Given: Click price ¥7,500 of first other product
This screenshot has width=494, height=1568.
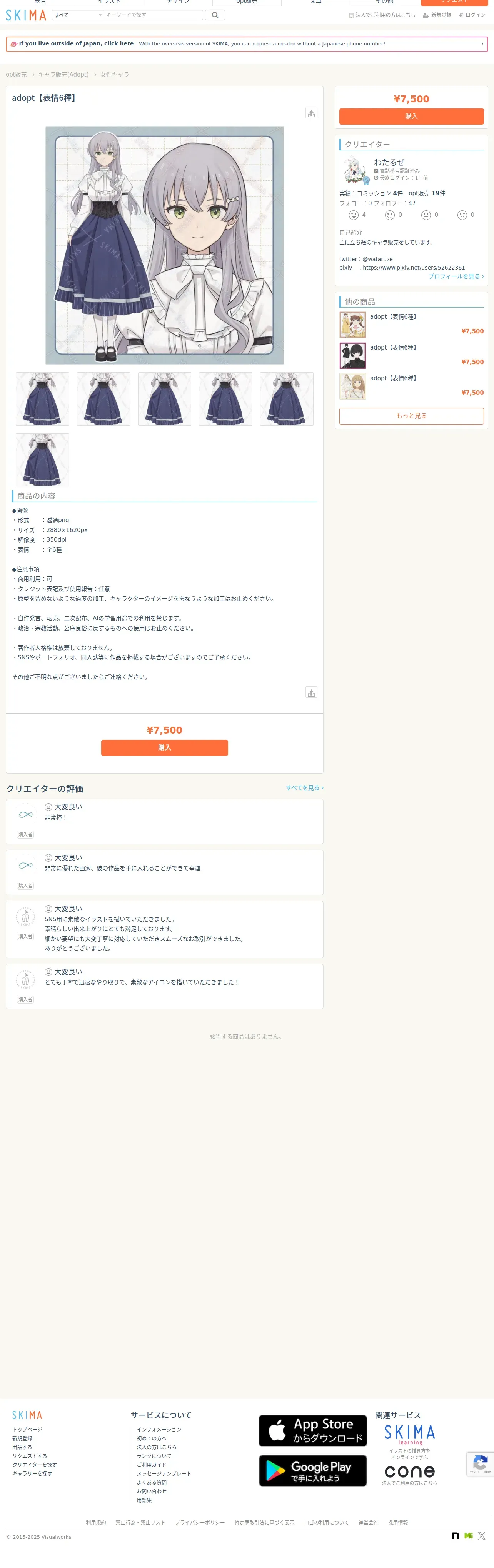Looking at the screenshot, I should [473, 331].
